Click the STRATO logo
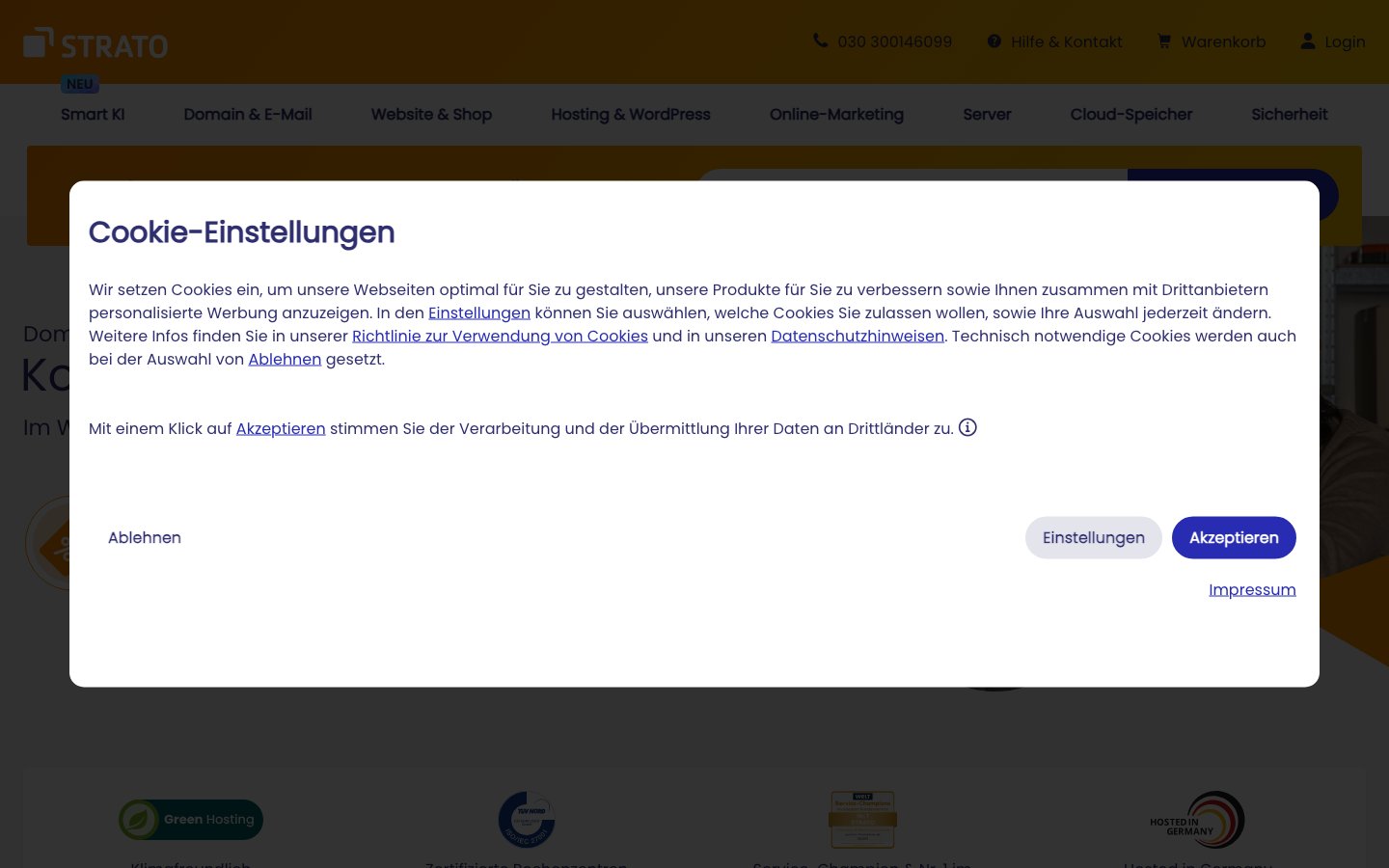 95,43
